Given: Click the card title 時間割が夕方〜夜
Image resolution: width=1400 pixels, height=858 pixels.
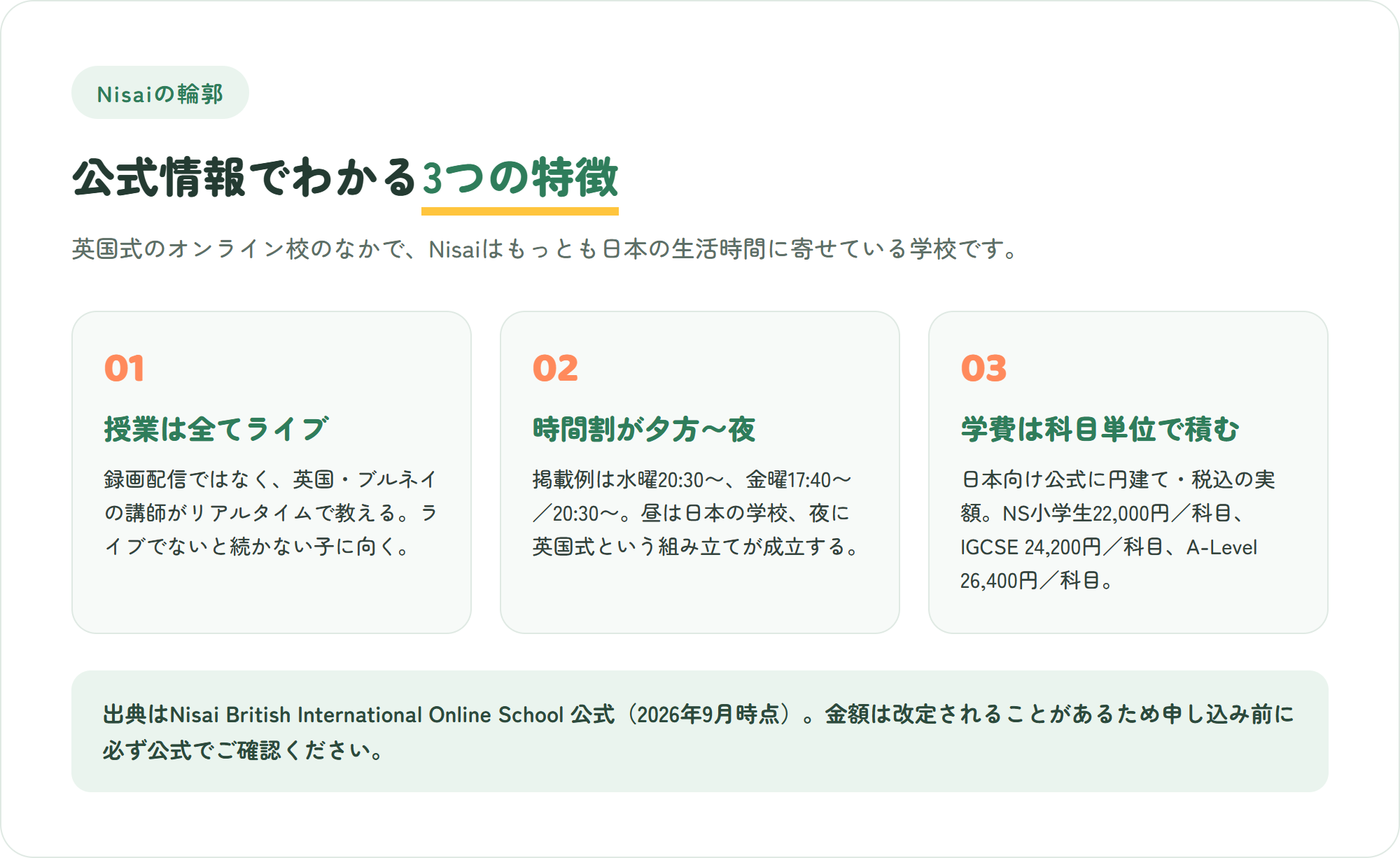Looking at the screenshot, I should click(644, 429).
